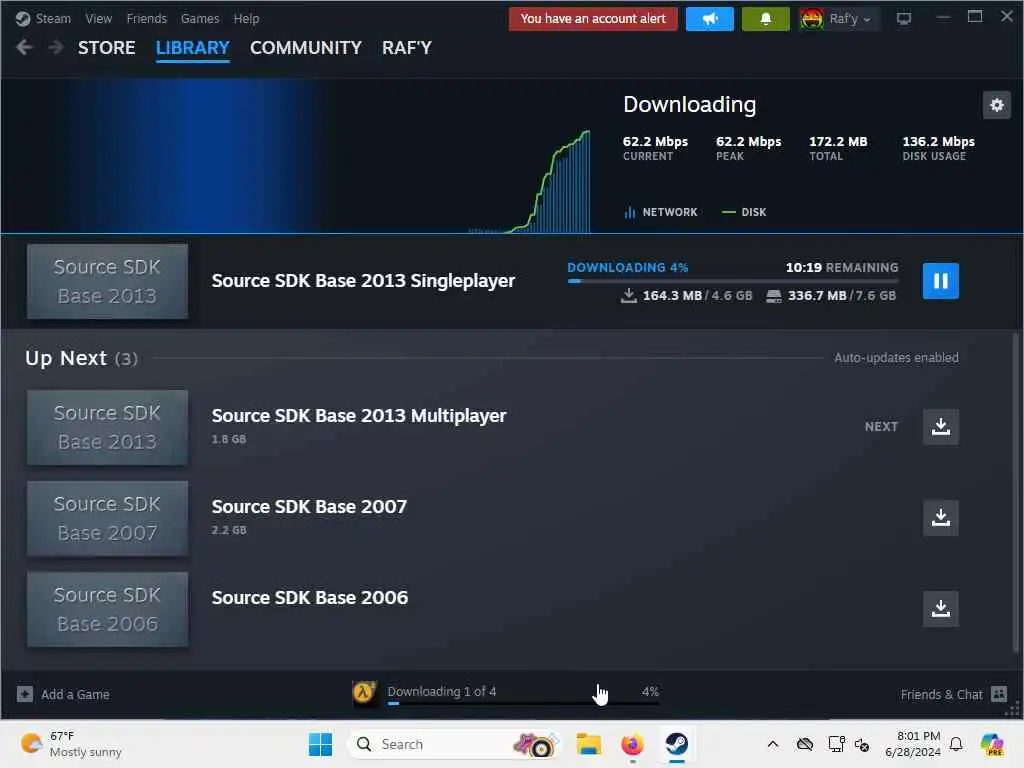Screen dimensions: 1024x768
Task: Open Windows notification bell in tray
Action: (956, 744)
